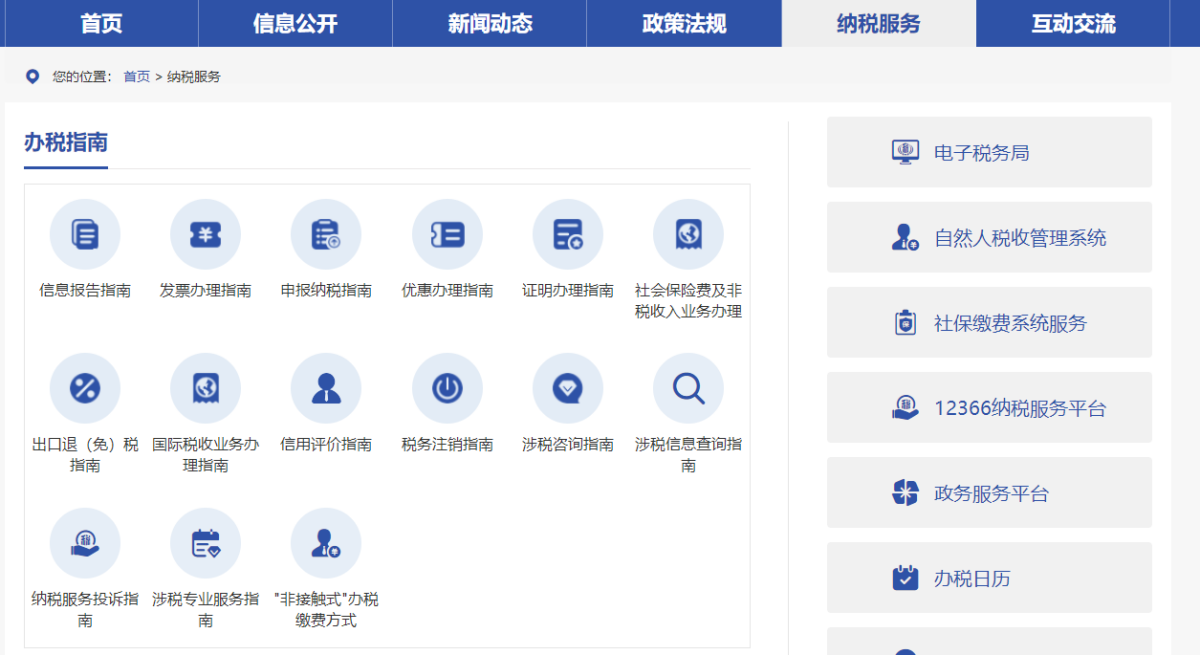Screen dimensions: 1200x655
Task: Click the 优惠办理指南 coupon icon
Action: 447,235
